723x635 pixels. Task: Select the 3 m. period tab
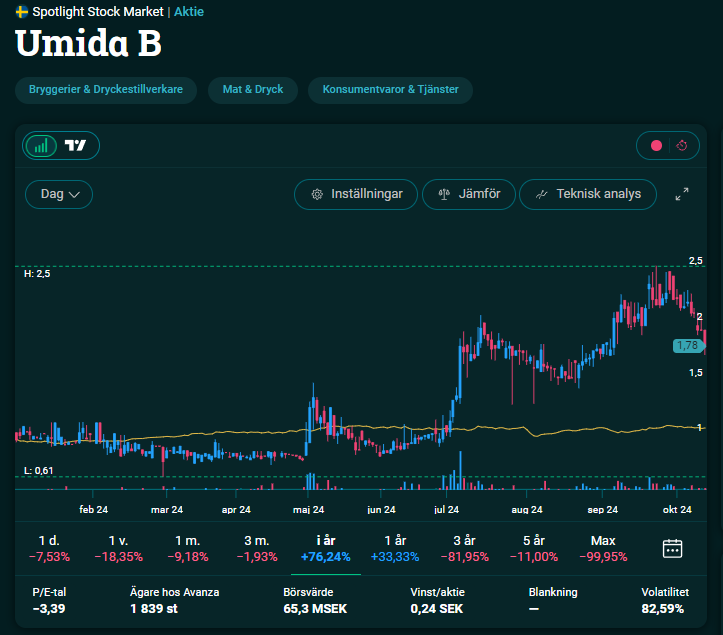(257, 548)
